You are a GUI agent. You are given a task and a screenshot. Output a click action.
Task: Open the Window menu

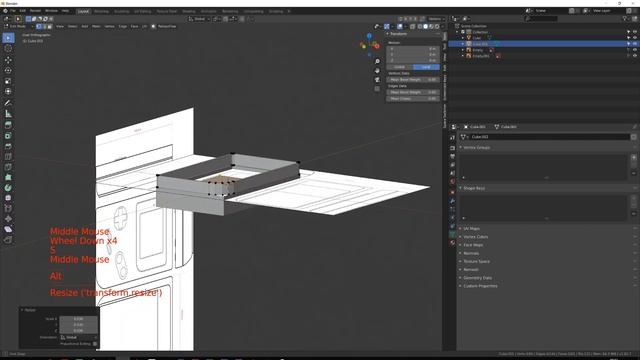[51, 11]
